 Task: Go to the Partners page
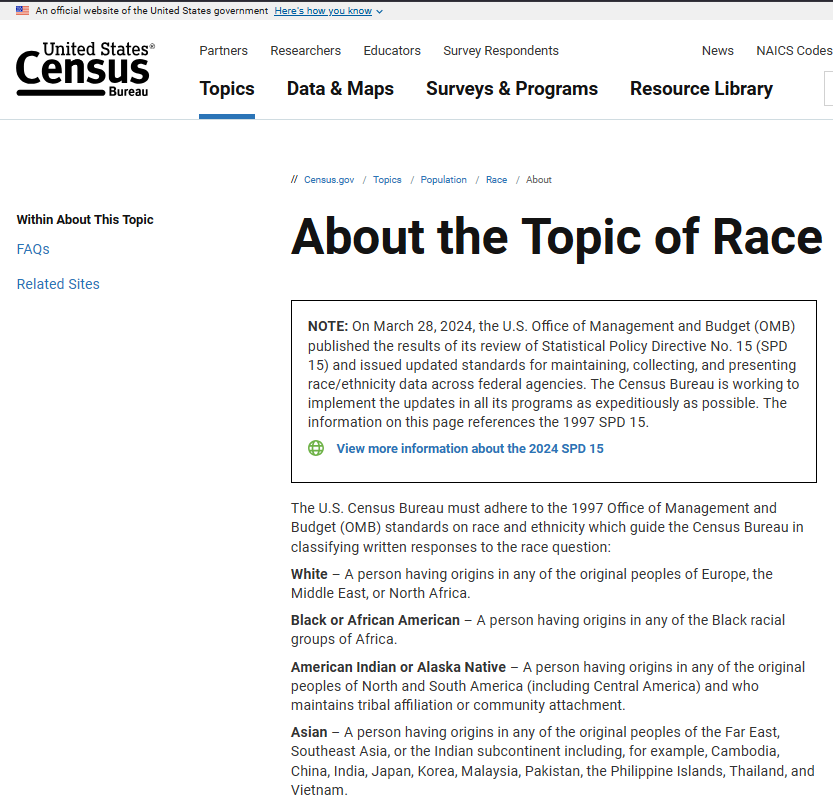click(x=224, y=50)
